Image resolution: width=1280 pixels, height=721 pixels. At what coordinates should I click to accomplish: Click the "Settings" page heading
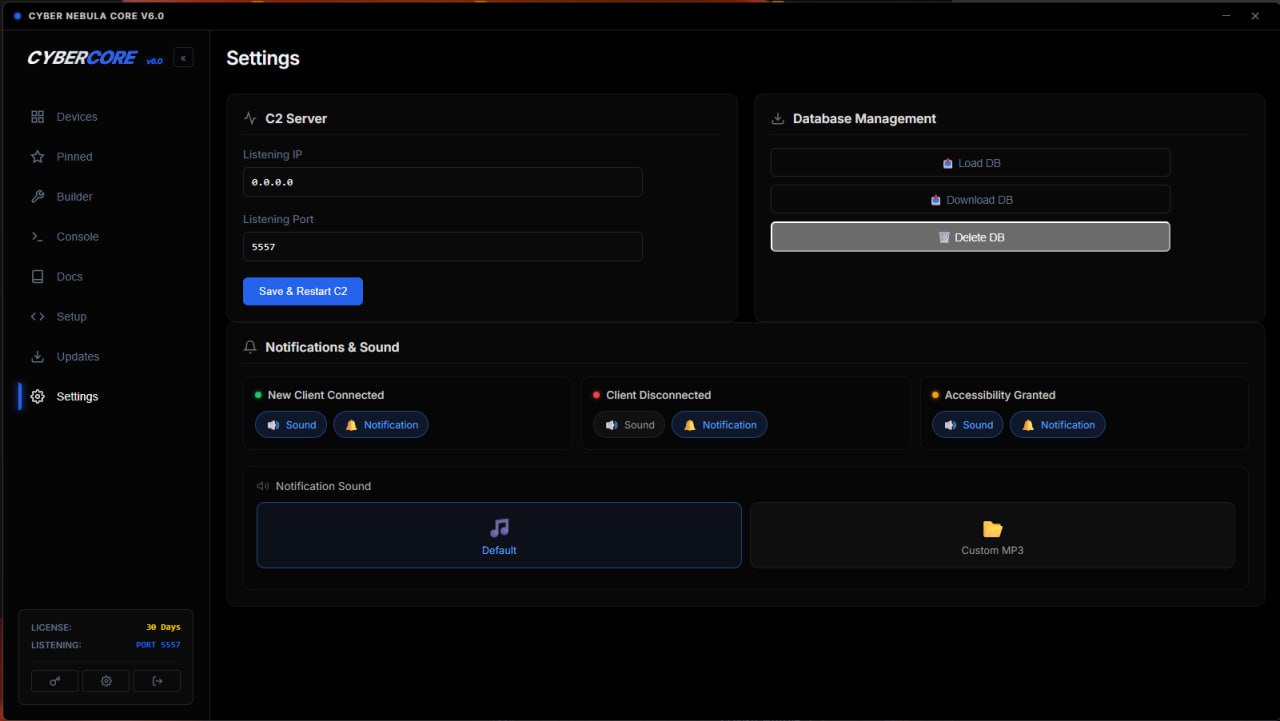[x=263, y=58]
